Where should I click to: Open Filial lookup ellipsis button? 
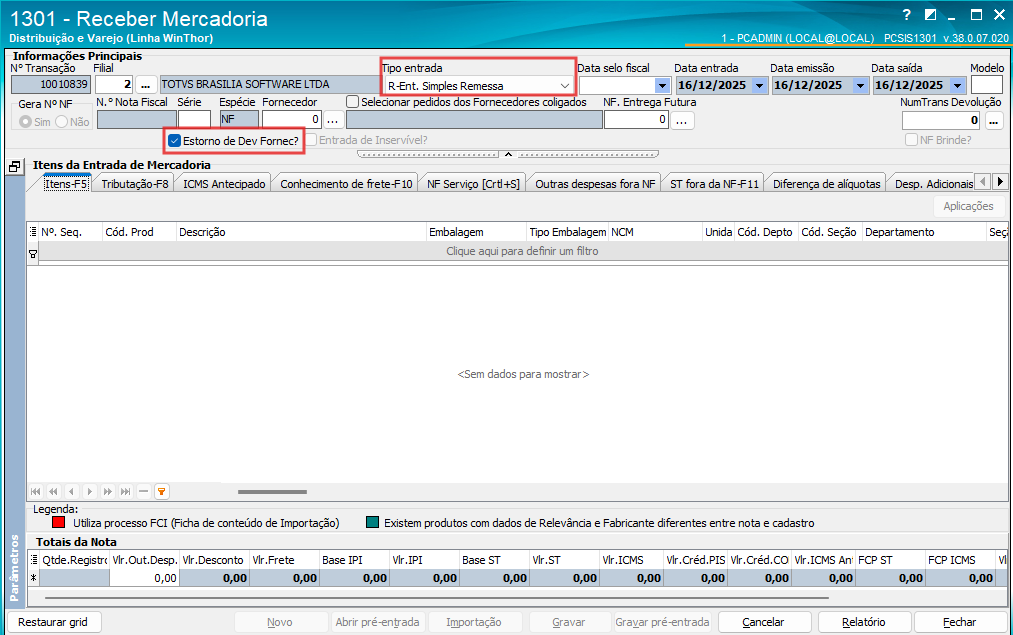tap(146, 85)
